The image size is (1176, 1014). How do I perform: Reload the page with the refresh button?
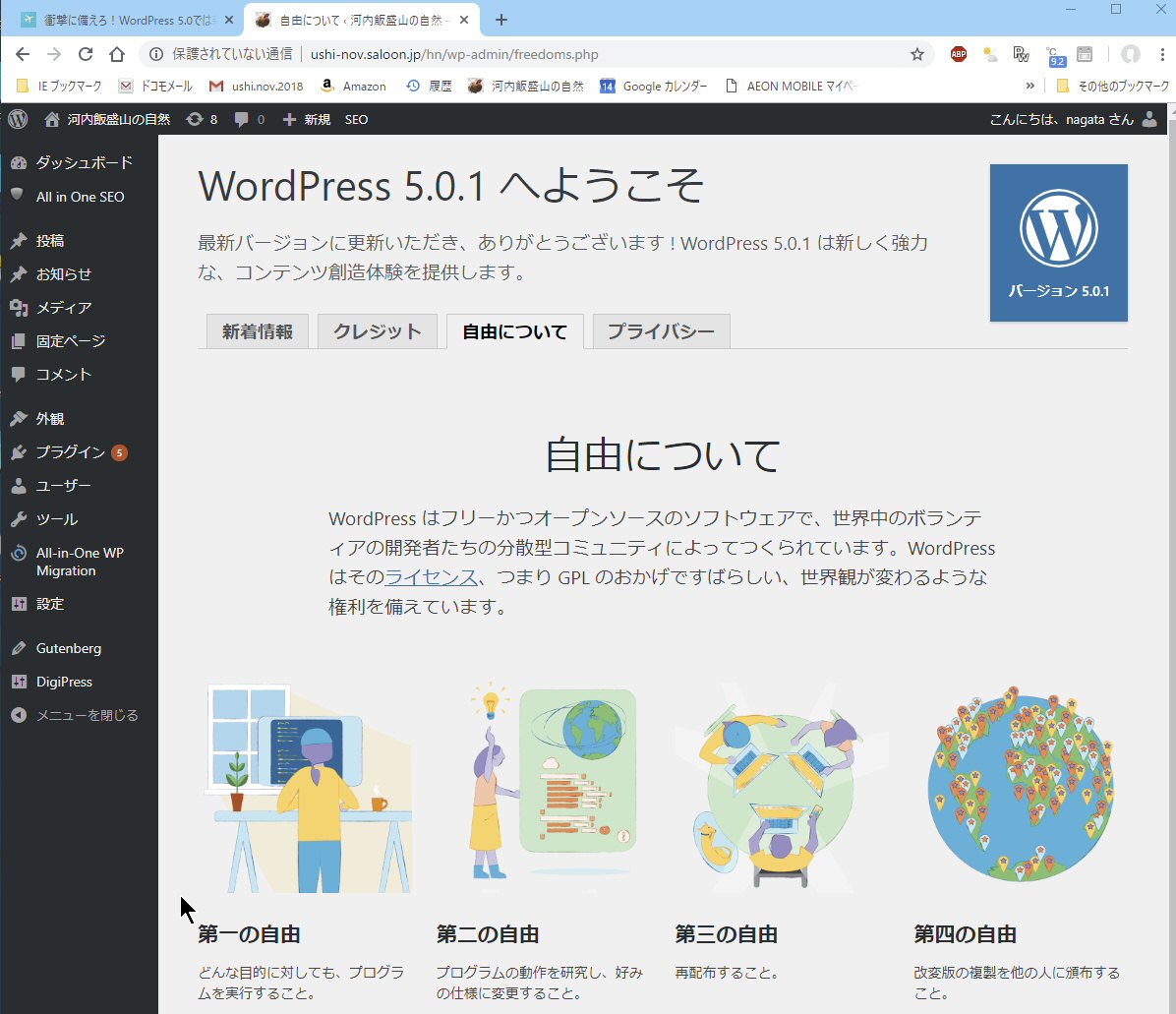tap(86, 54)
